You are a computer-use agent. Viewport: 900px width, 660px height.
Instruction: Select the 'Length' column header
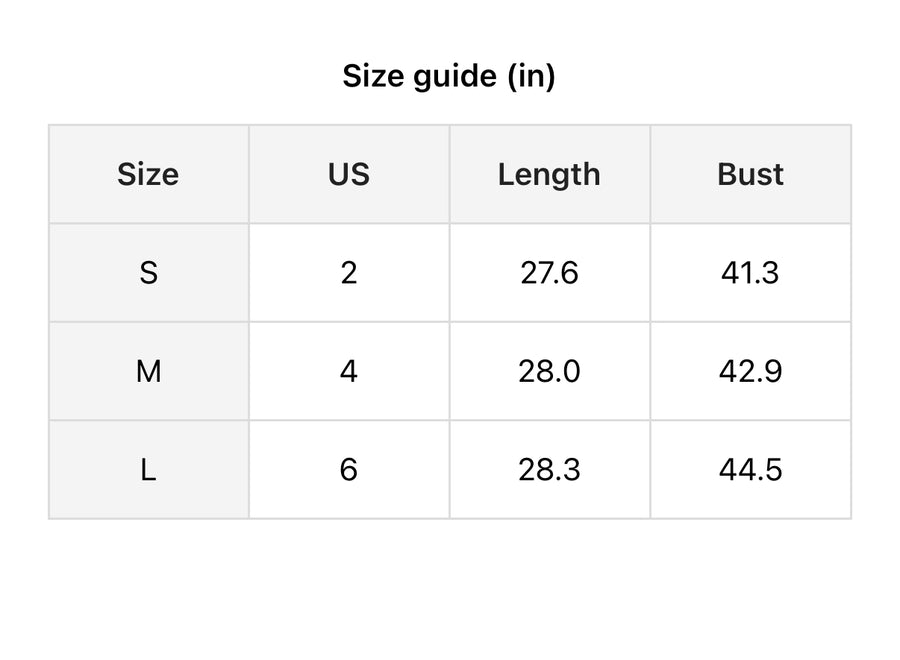click(549, 174)
